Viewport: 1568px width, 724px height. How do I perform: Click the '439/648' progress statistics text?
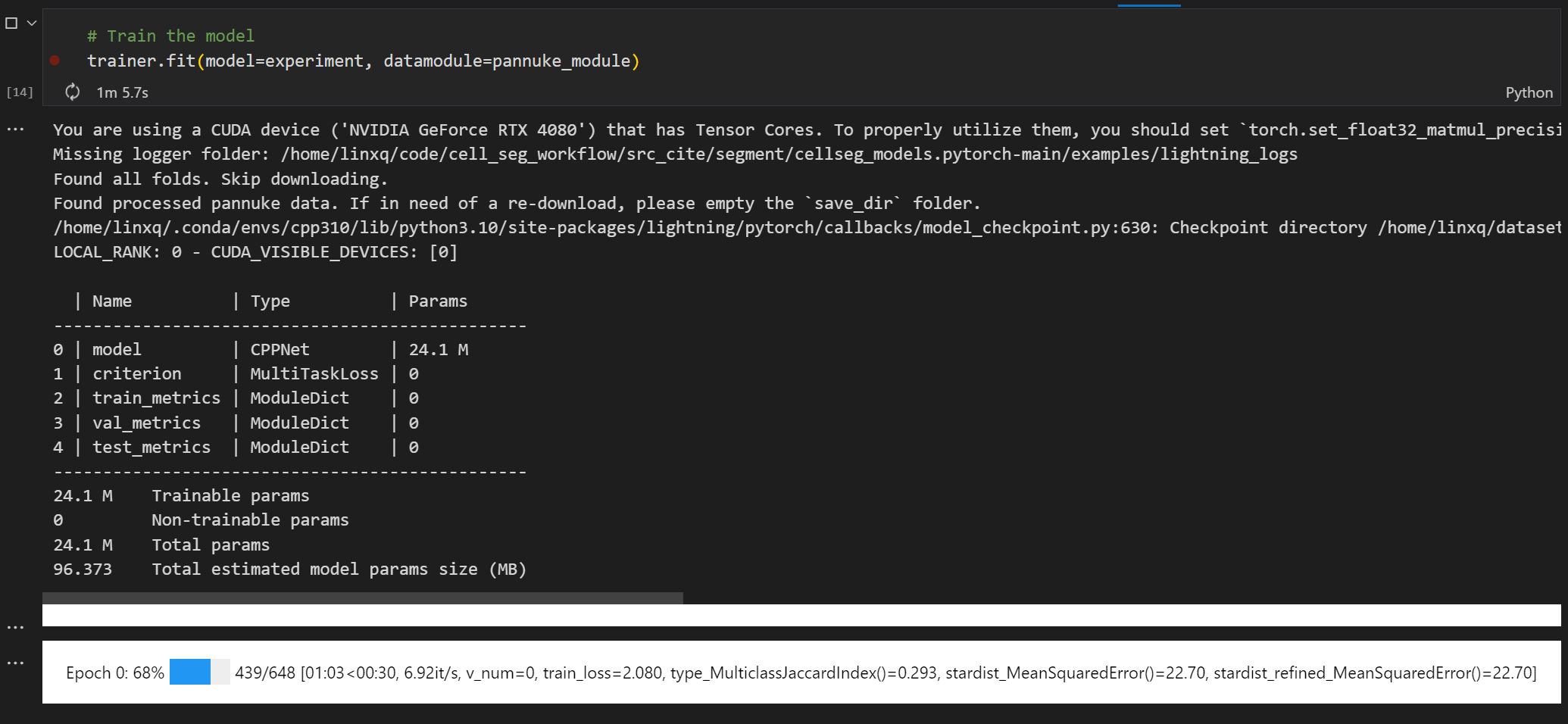265,673
